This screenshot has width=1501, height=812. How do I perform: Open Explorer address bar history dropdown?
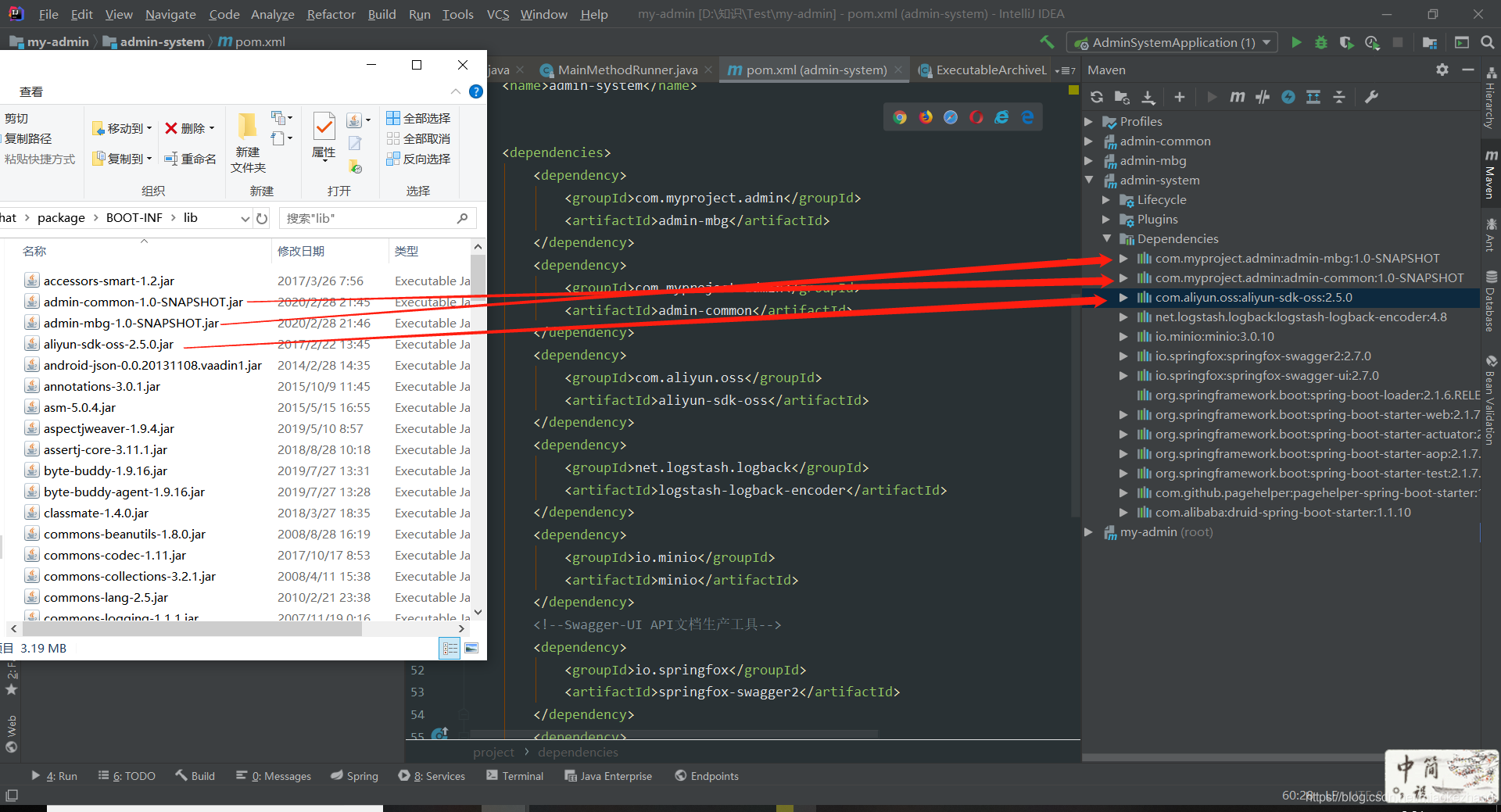(x=245, y=218)
